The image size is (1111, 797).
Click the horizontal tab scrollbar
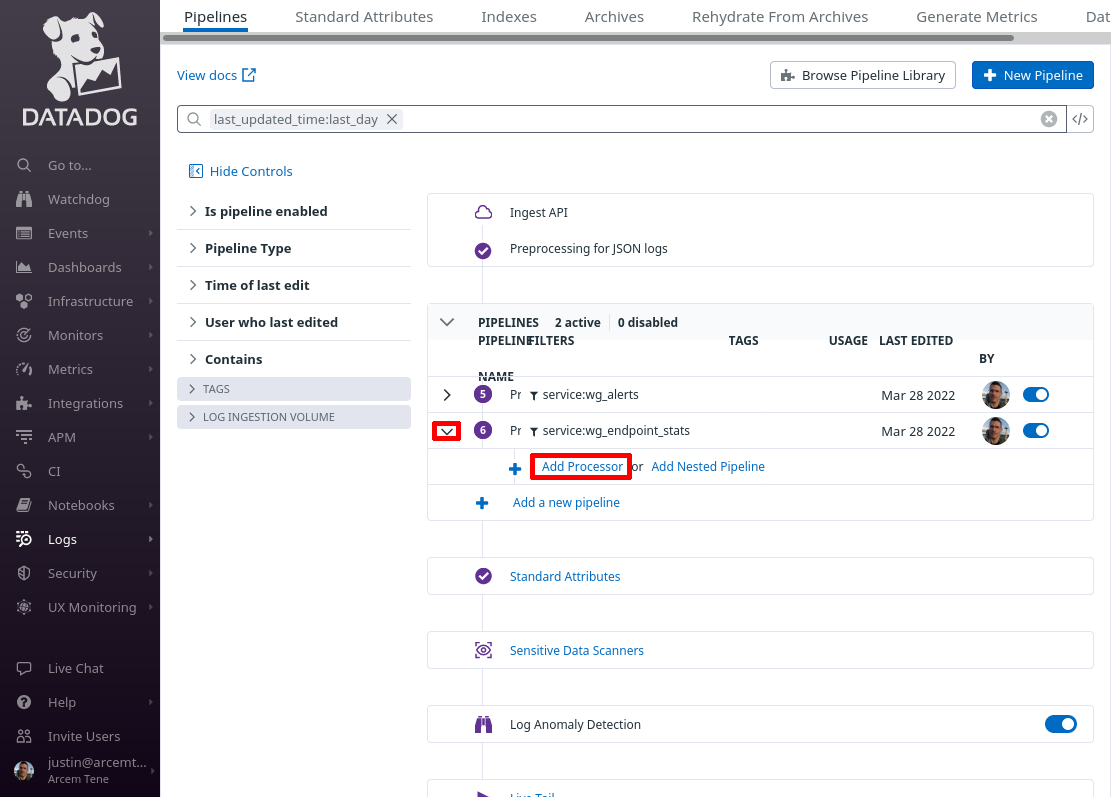coord(588,38)
